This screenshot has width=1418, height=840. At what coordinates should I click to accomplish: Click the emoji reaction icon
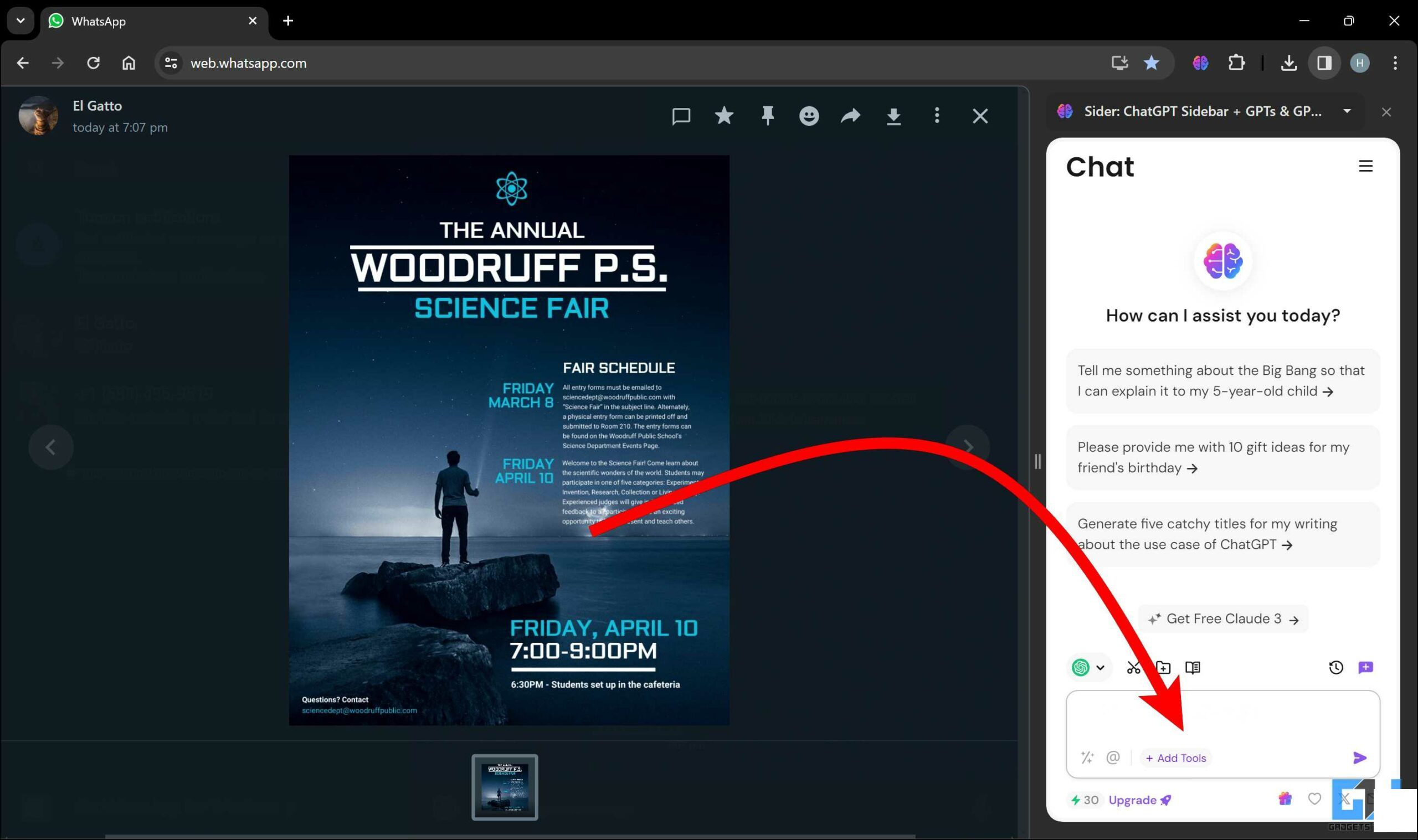click(x=808, y=116)
